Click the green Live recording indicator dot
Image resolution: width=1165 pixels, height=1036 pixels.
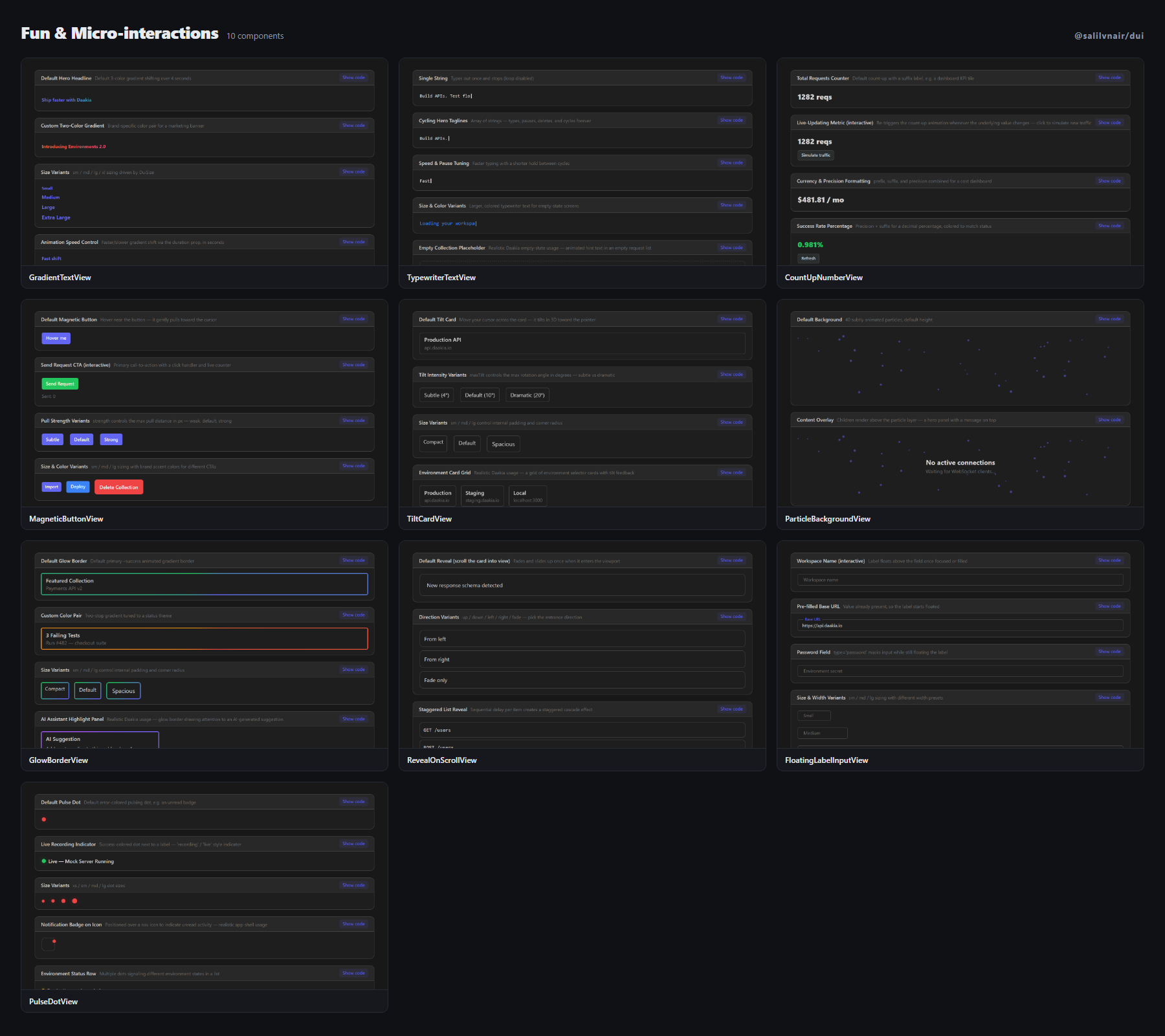coord(44,861)
